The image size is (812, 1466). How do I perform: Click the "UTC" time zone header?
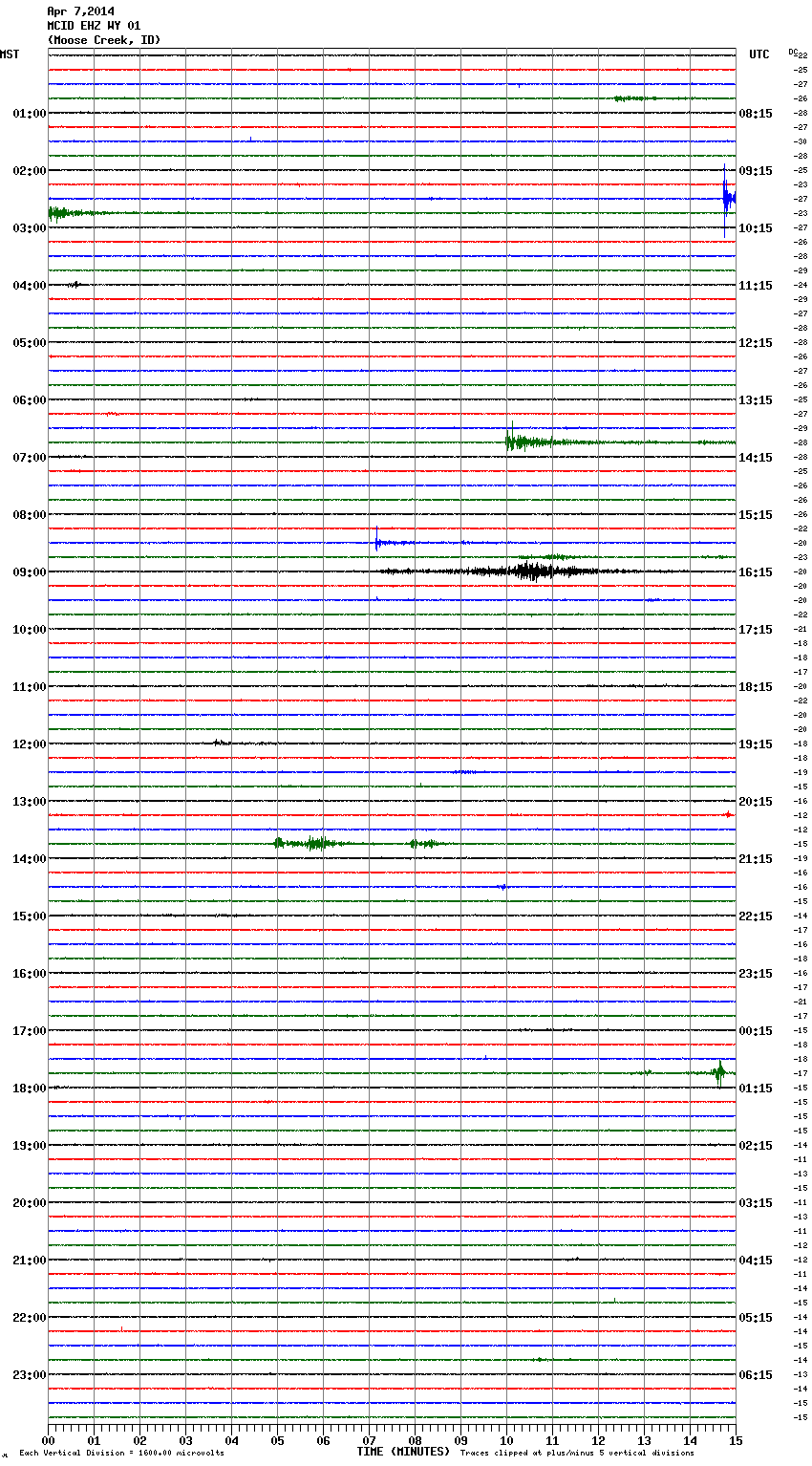point(759,54)
